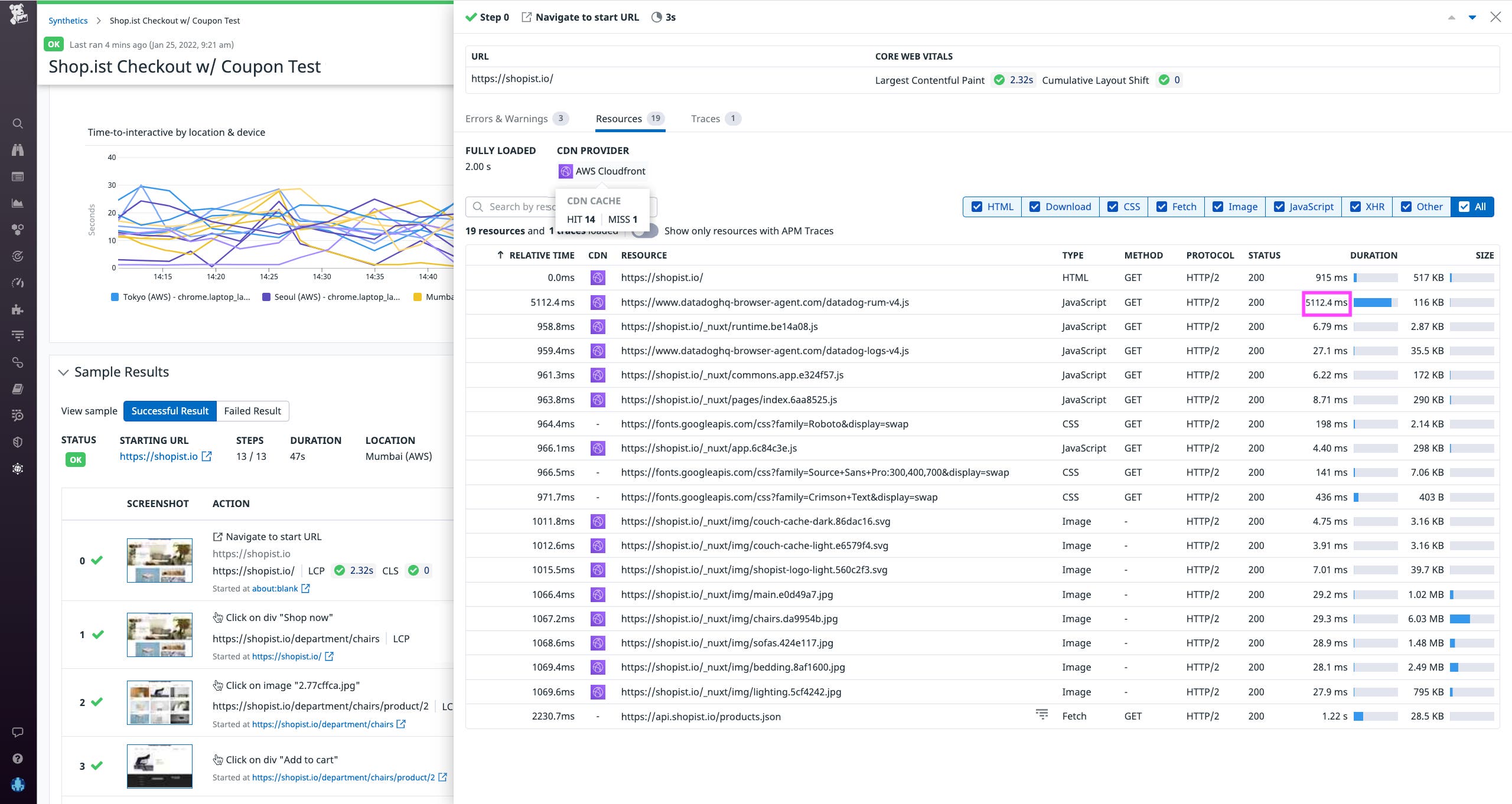Viewport: 1512px width, 804px height.
Task: Open the Traces tab
Action: (706, 119)
